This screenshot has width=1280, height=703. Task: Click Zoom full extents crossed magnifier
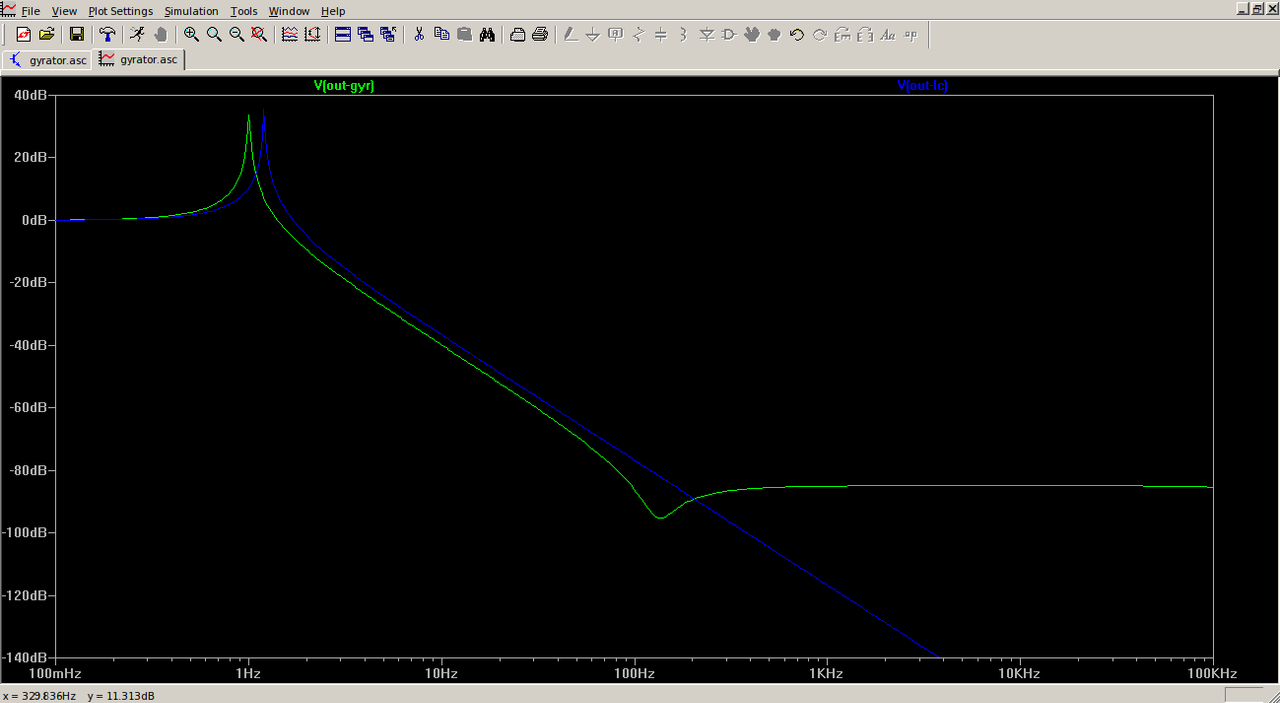click(x=259, y=34)
